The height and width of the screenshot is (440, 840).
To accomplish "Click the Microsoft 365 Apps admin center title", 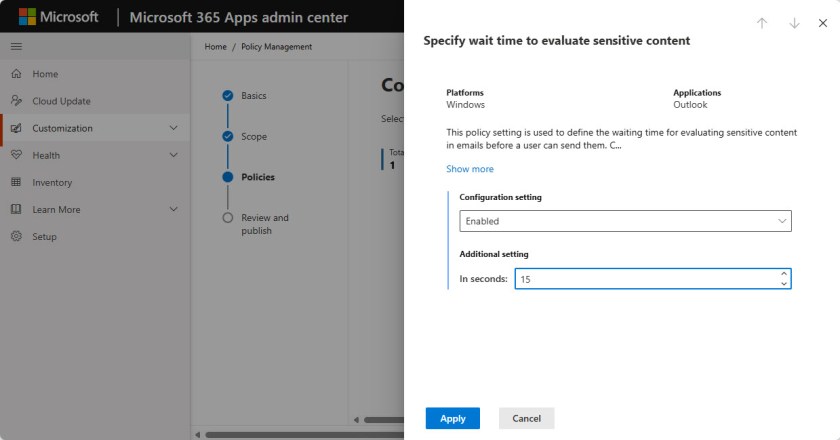I will point(239,17).
